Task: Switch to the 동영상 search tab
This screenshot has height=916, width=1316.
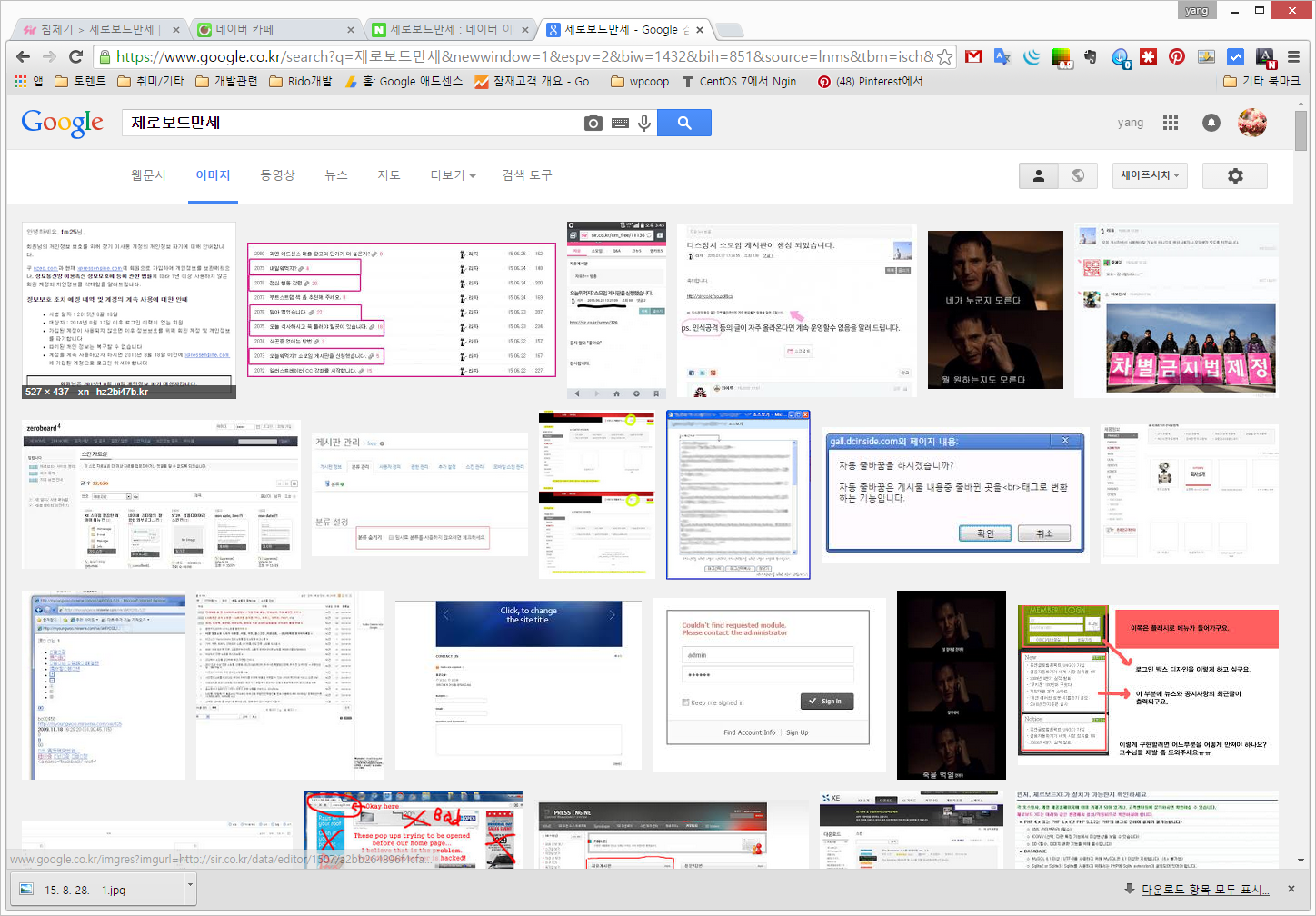Action: 278,175
